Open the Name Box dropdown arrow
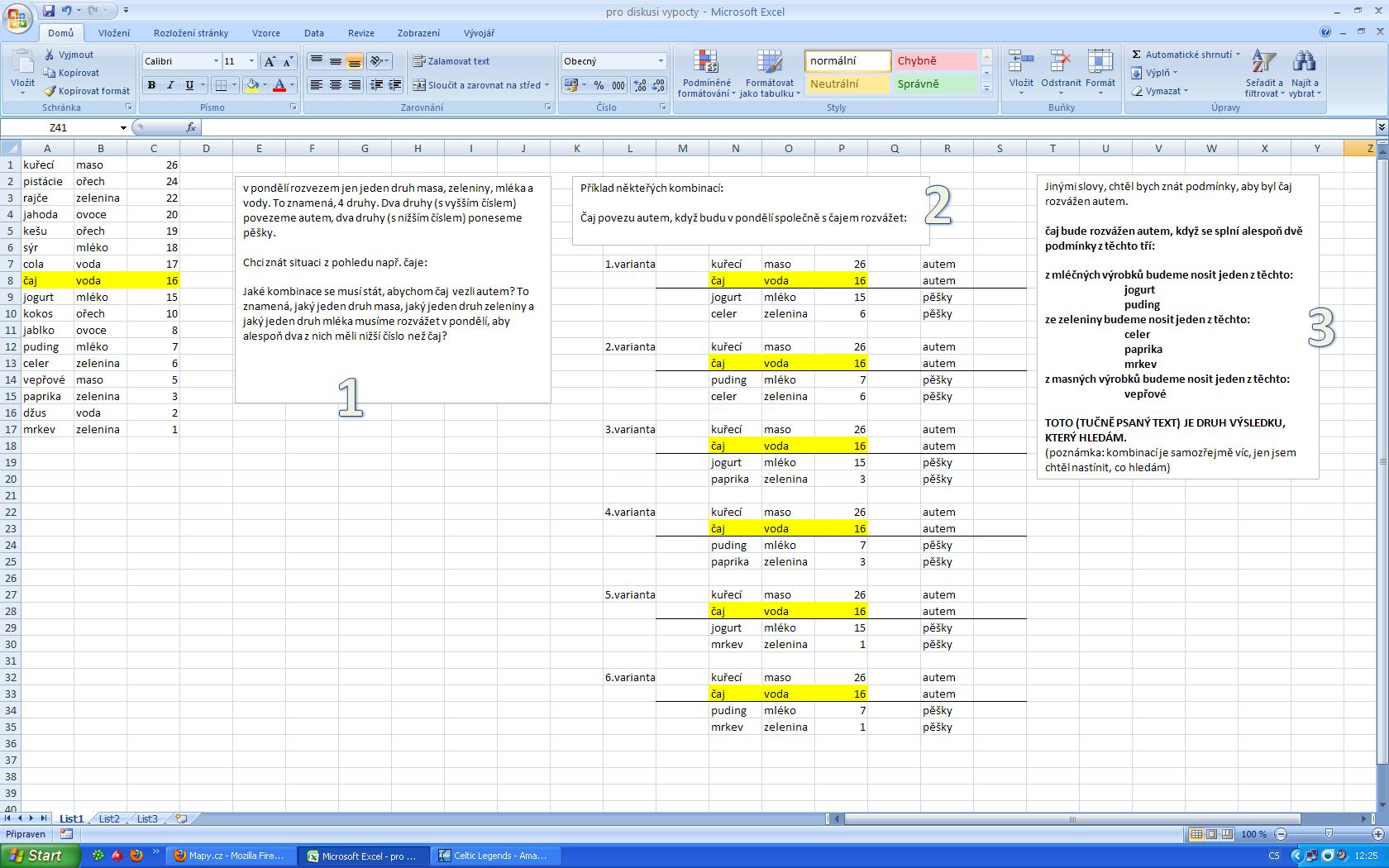Viewport: 1389px width, 868px height. (123, 128)
